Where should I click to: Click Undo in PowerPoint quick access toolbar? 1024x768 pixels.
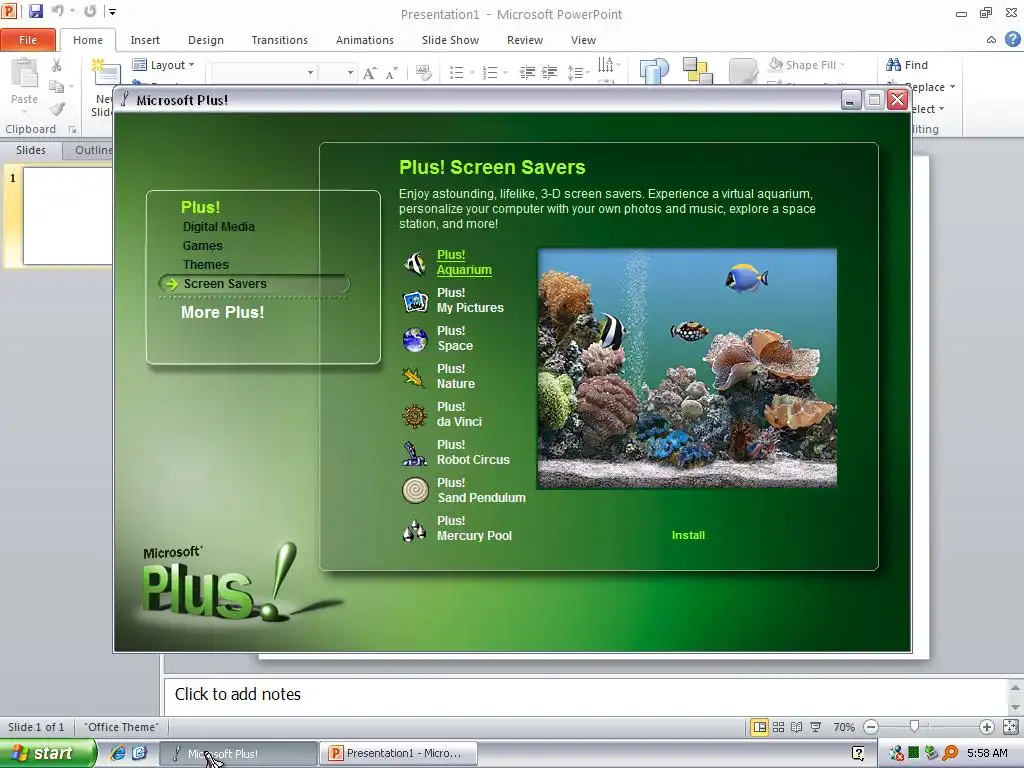[57, 11]
